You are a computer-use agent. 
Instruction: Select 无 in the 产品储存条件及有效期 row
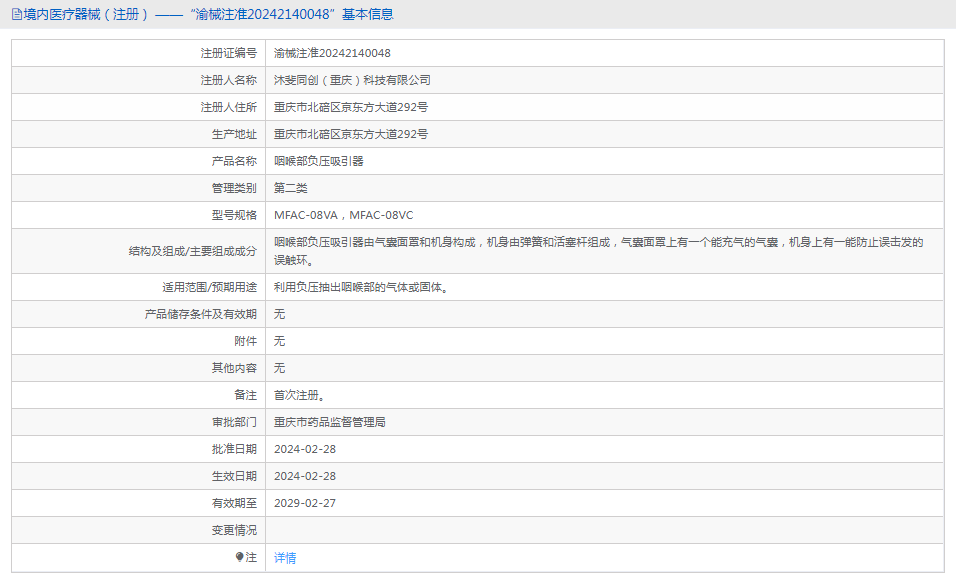pyautogui.click(x=279, y=314)
